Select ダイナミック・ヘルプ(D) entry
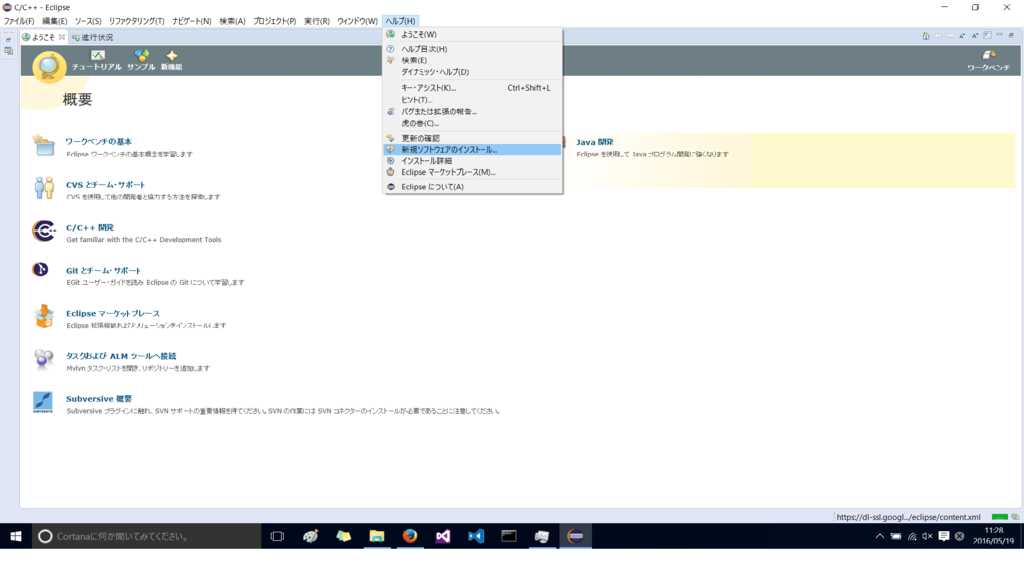The width and height of the screenshot is (1024, 576). point(472,72)
